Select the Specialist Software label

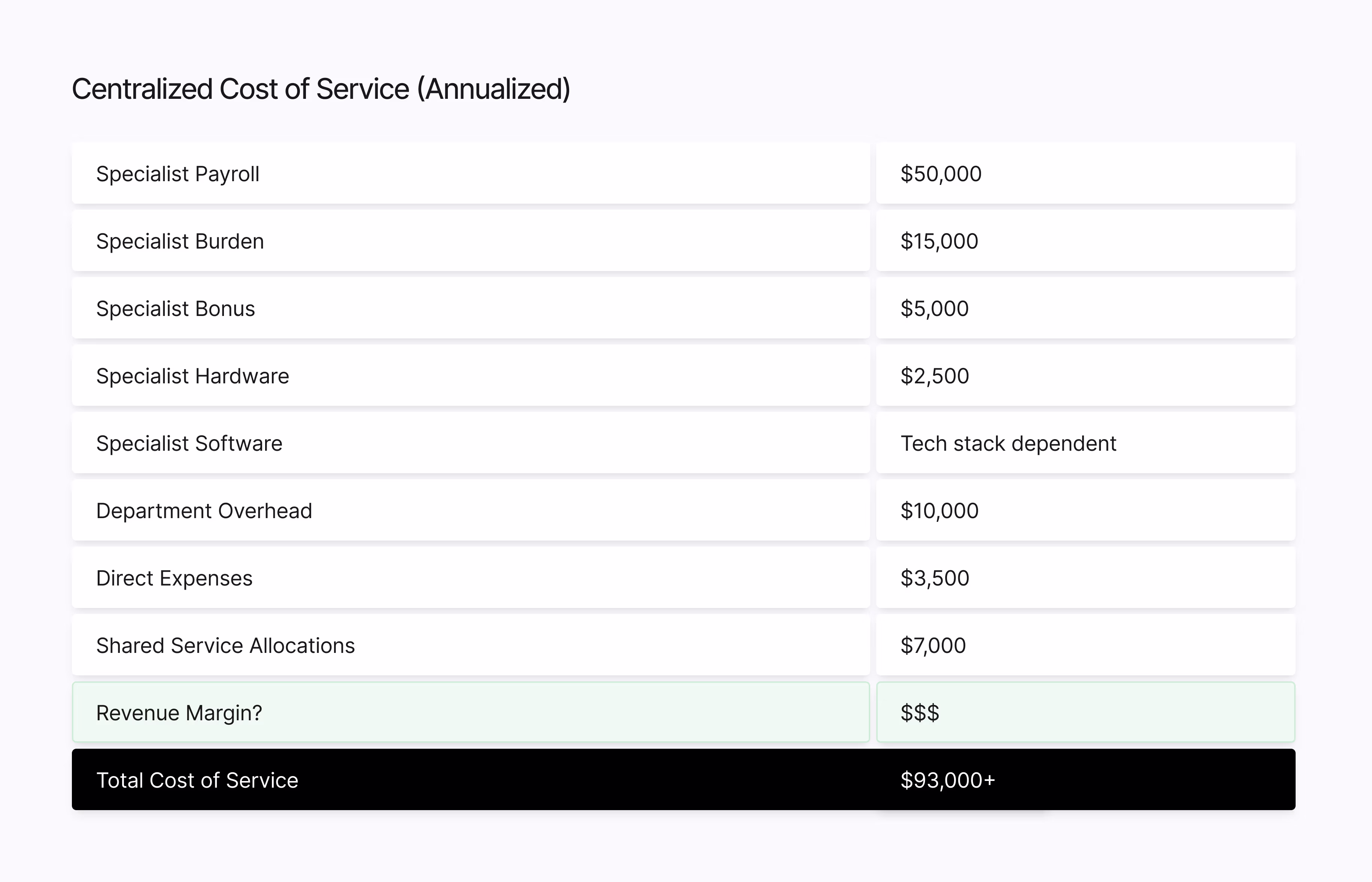189,443
